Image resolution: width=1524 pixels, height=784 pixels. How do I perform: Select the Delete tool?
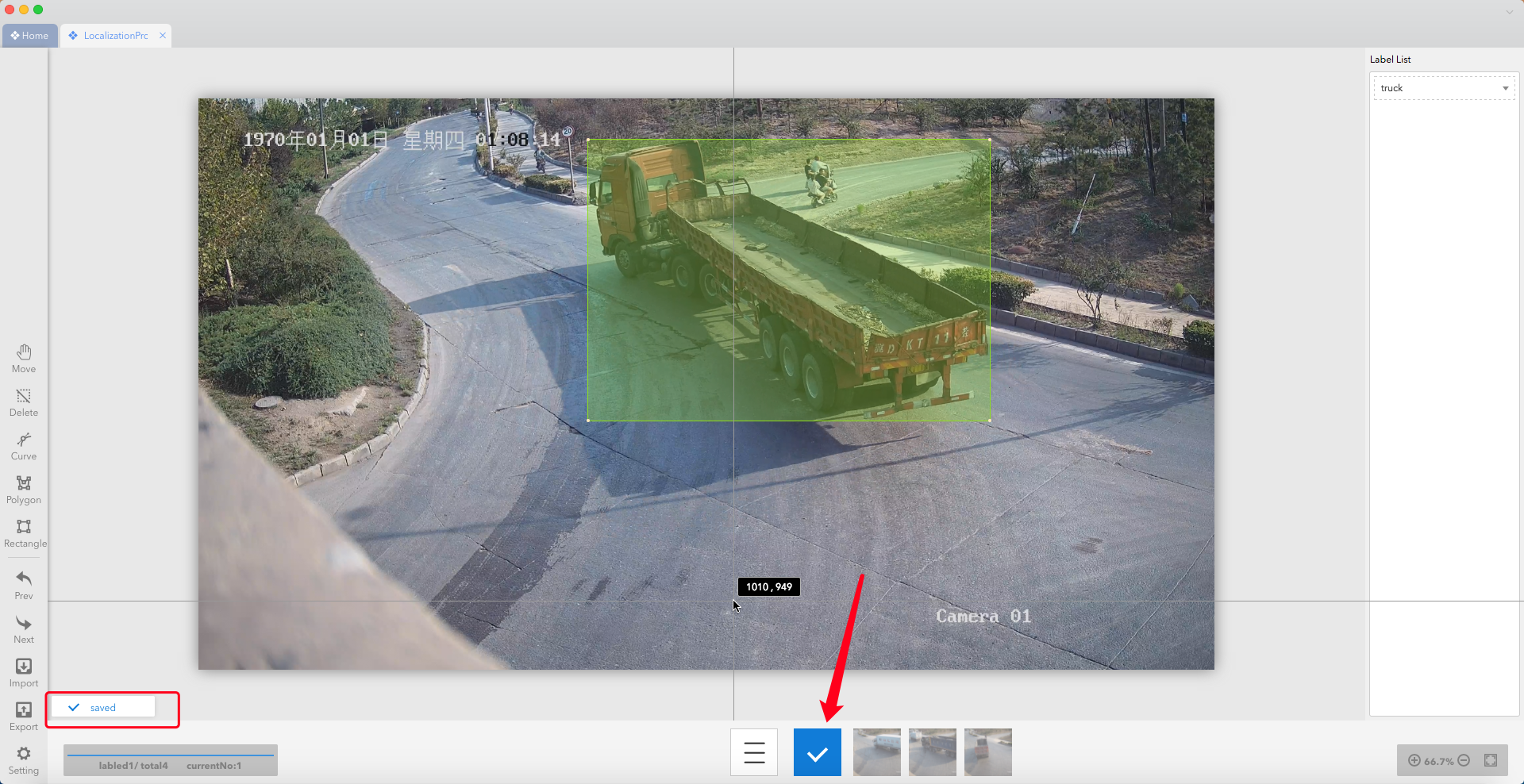tap(24, 402)
